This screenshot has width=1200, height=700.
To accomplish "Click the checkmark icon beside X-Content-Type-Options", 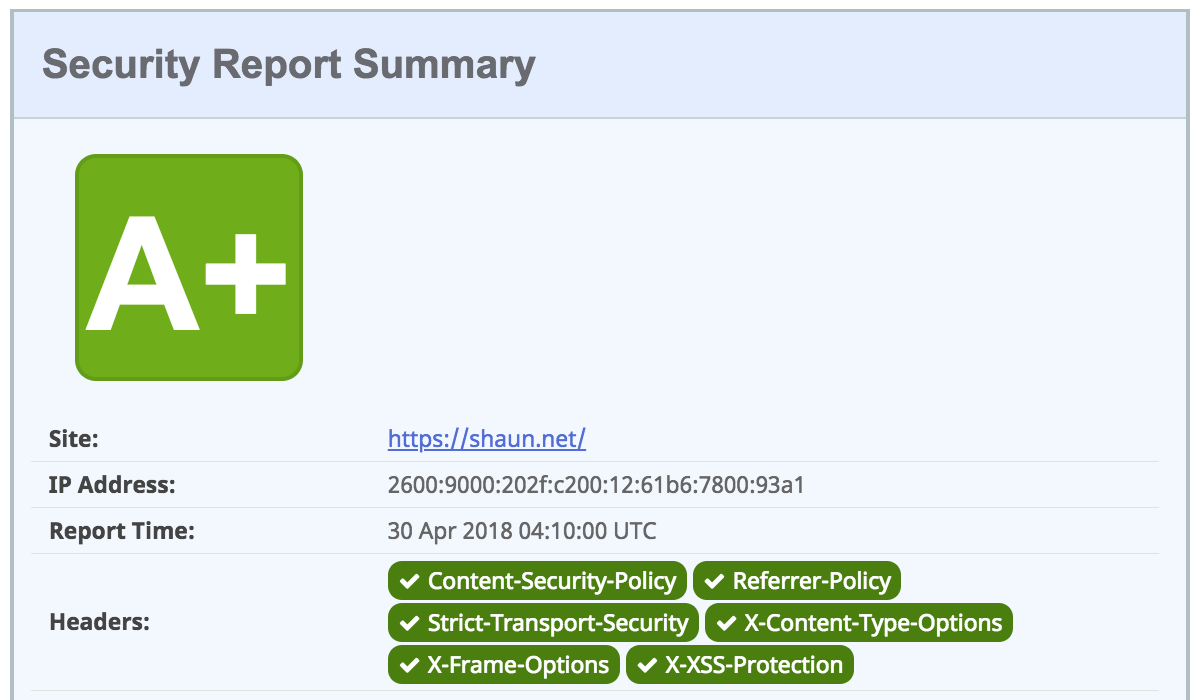I will [726, 623].
